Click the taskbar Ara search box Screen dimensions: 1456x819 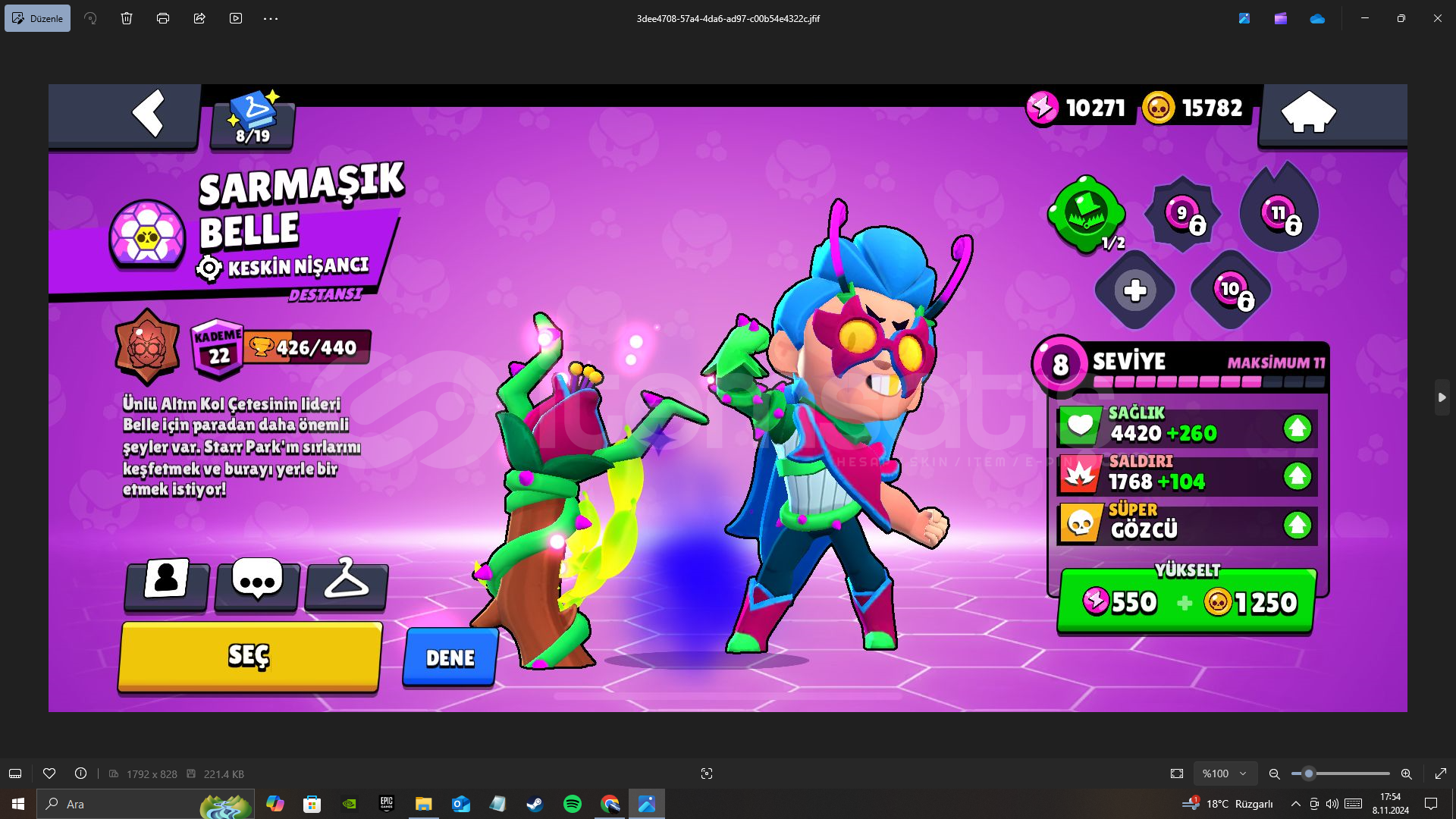[146, 804]
